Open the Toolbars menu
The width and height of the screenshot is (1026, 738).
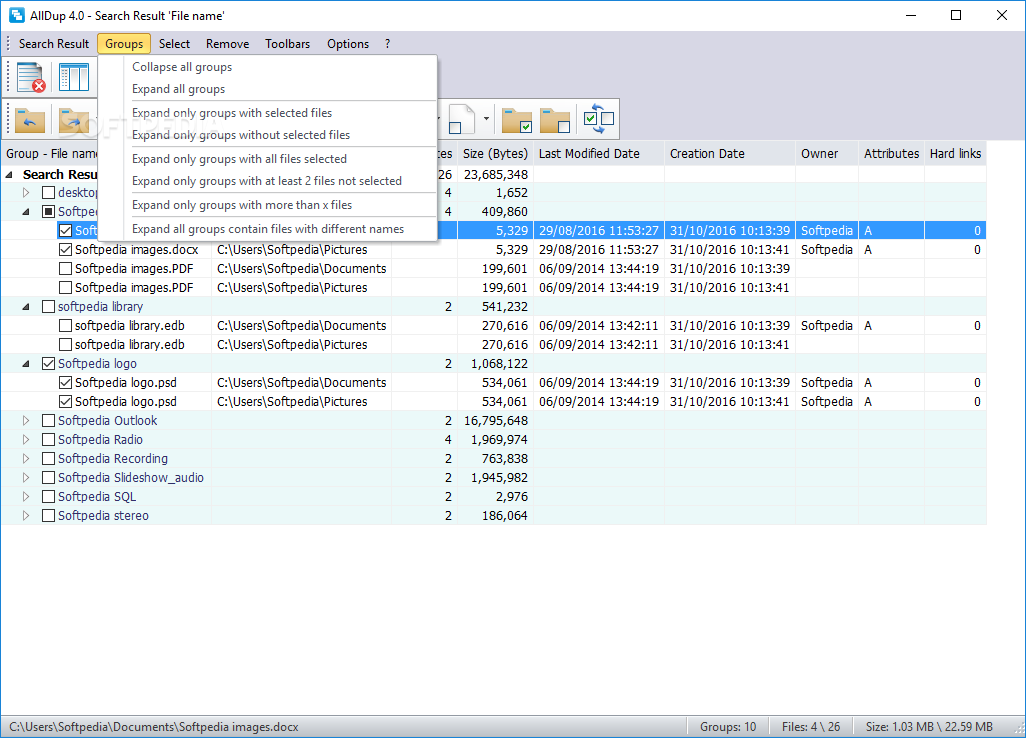(287, 44)
